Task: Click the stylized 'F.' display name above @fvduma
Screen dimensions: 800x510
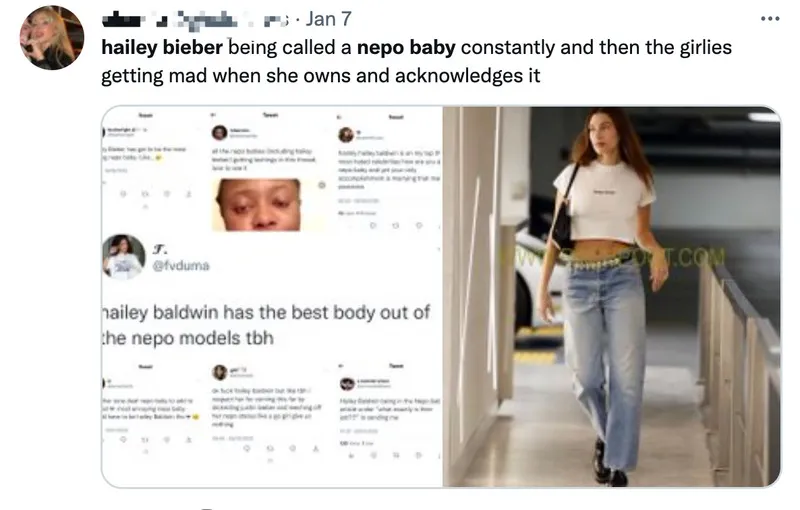Action: (x=160, y=249)
